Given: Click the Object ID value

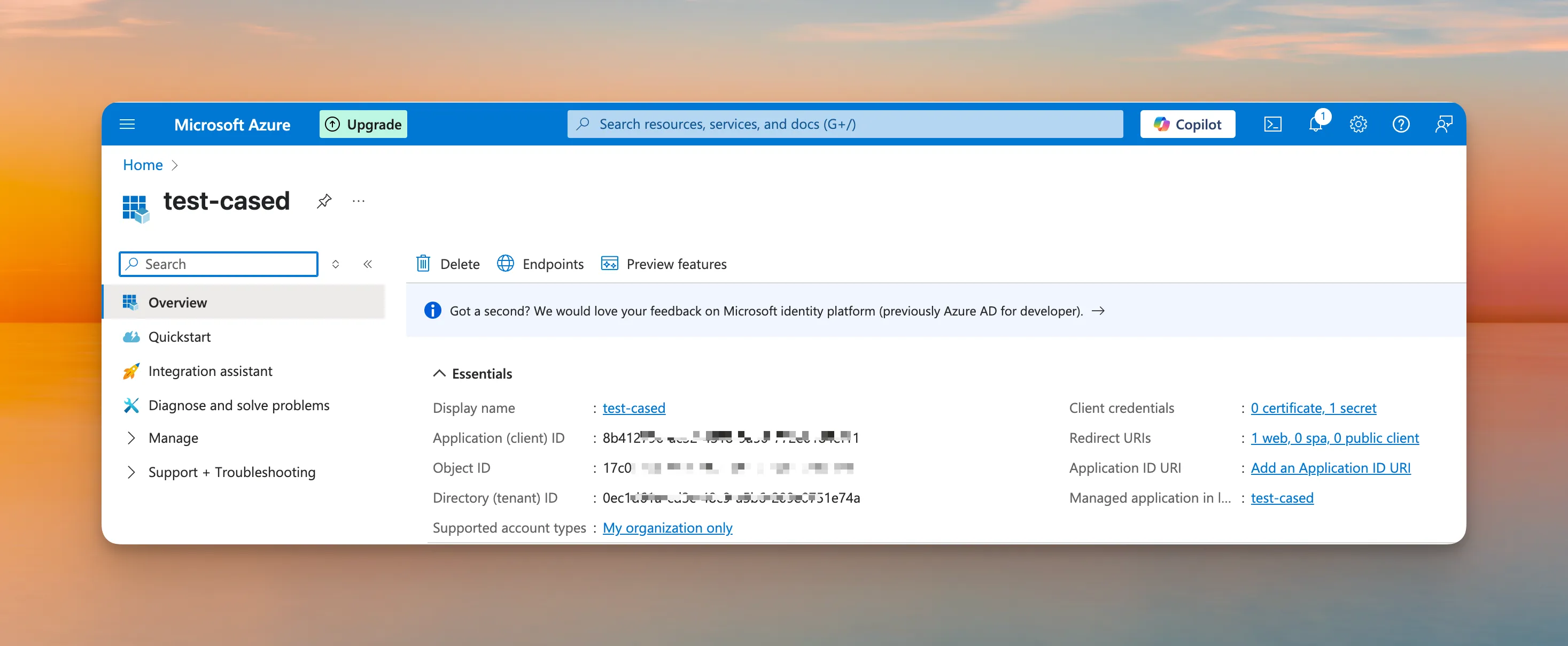Looking at the screenshot, I should point(728,467).
